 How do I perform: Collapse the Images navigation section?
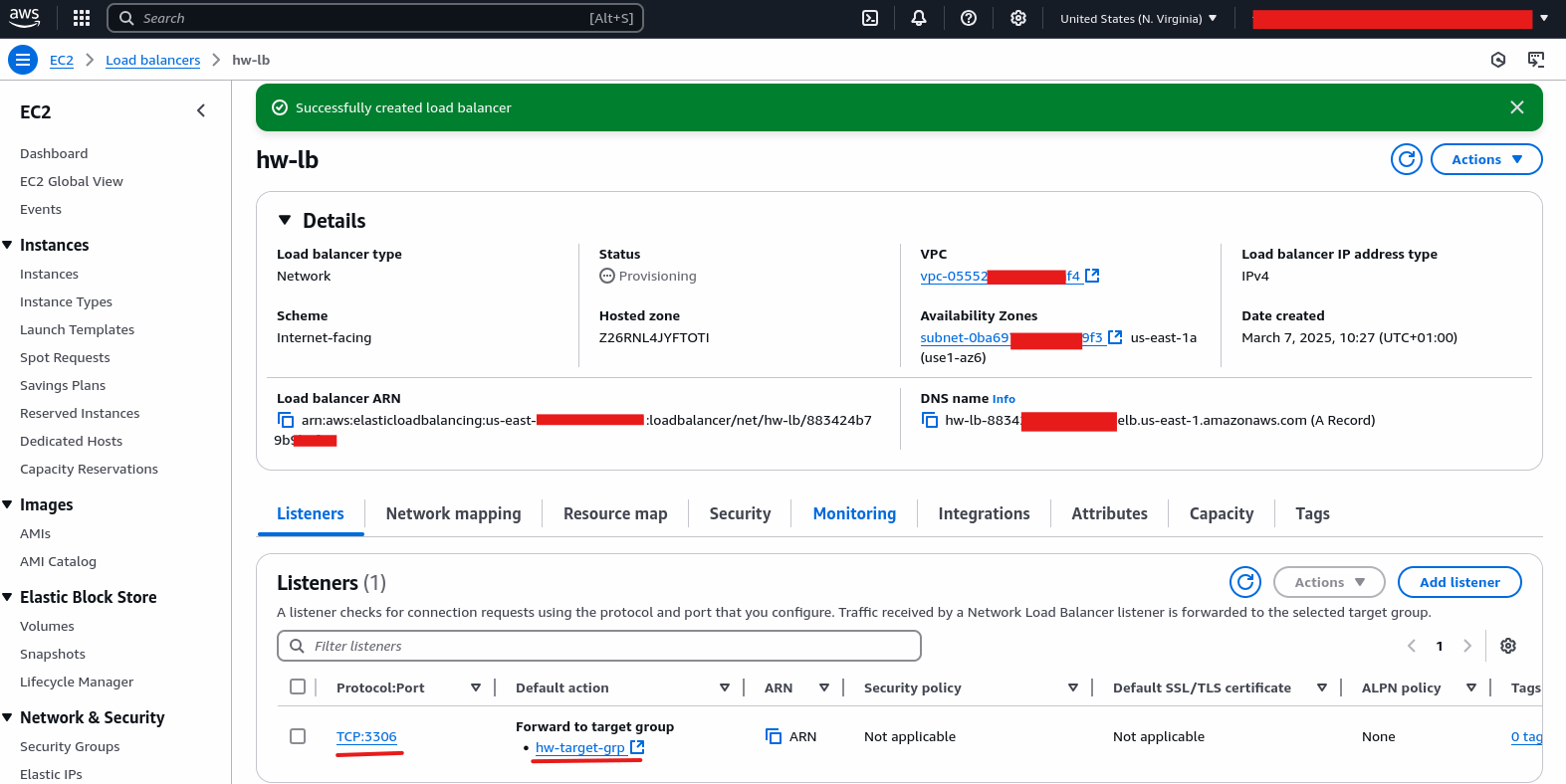8,504
